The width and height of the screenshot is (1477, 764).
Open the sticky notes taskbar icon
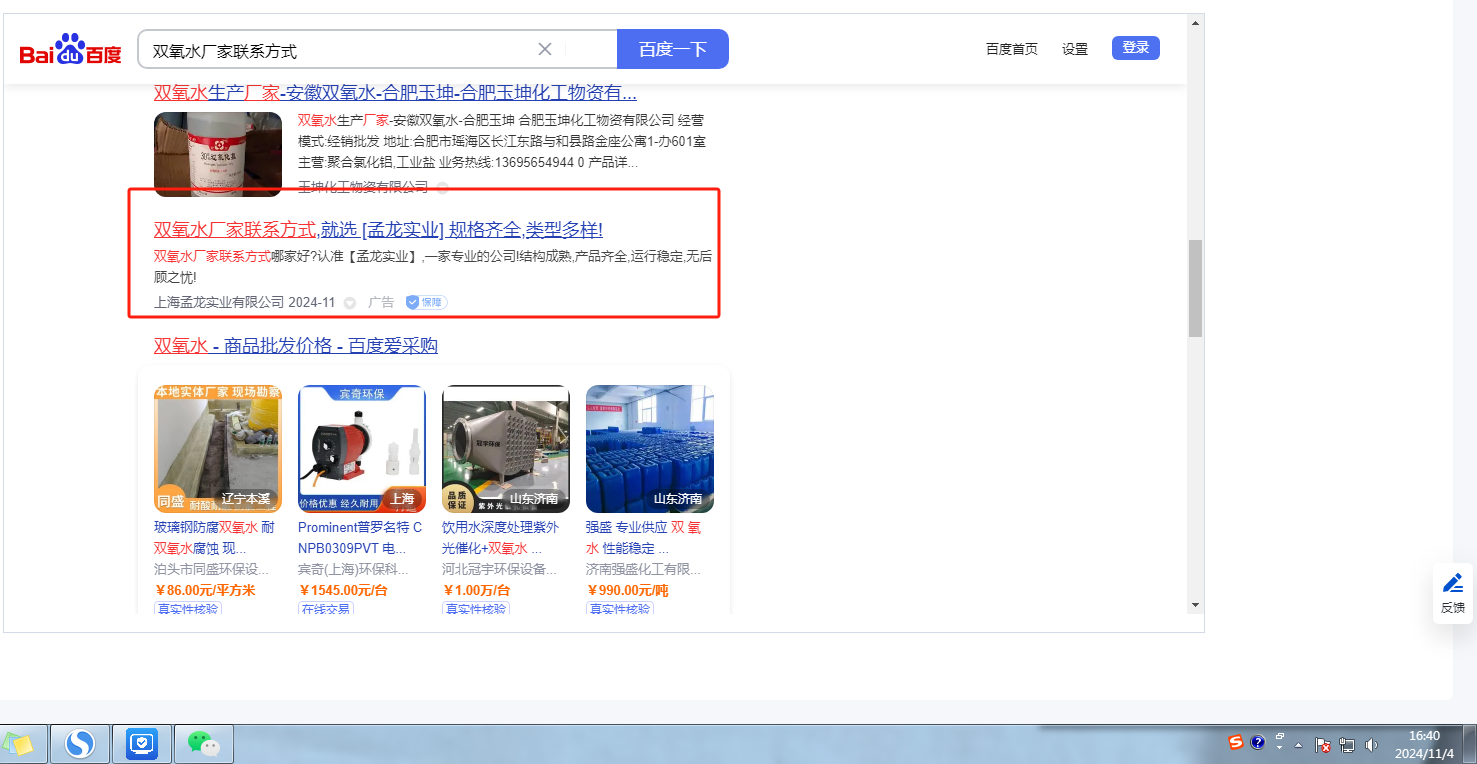(x=19, y=744)
